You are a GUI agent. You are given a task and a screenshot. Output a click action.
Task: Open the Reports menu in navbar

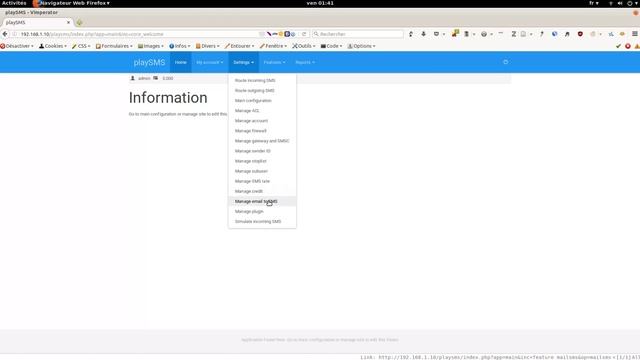click(305, 62)
